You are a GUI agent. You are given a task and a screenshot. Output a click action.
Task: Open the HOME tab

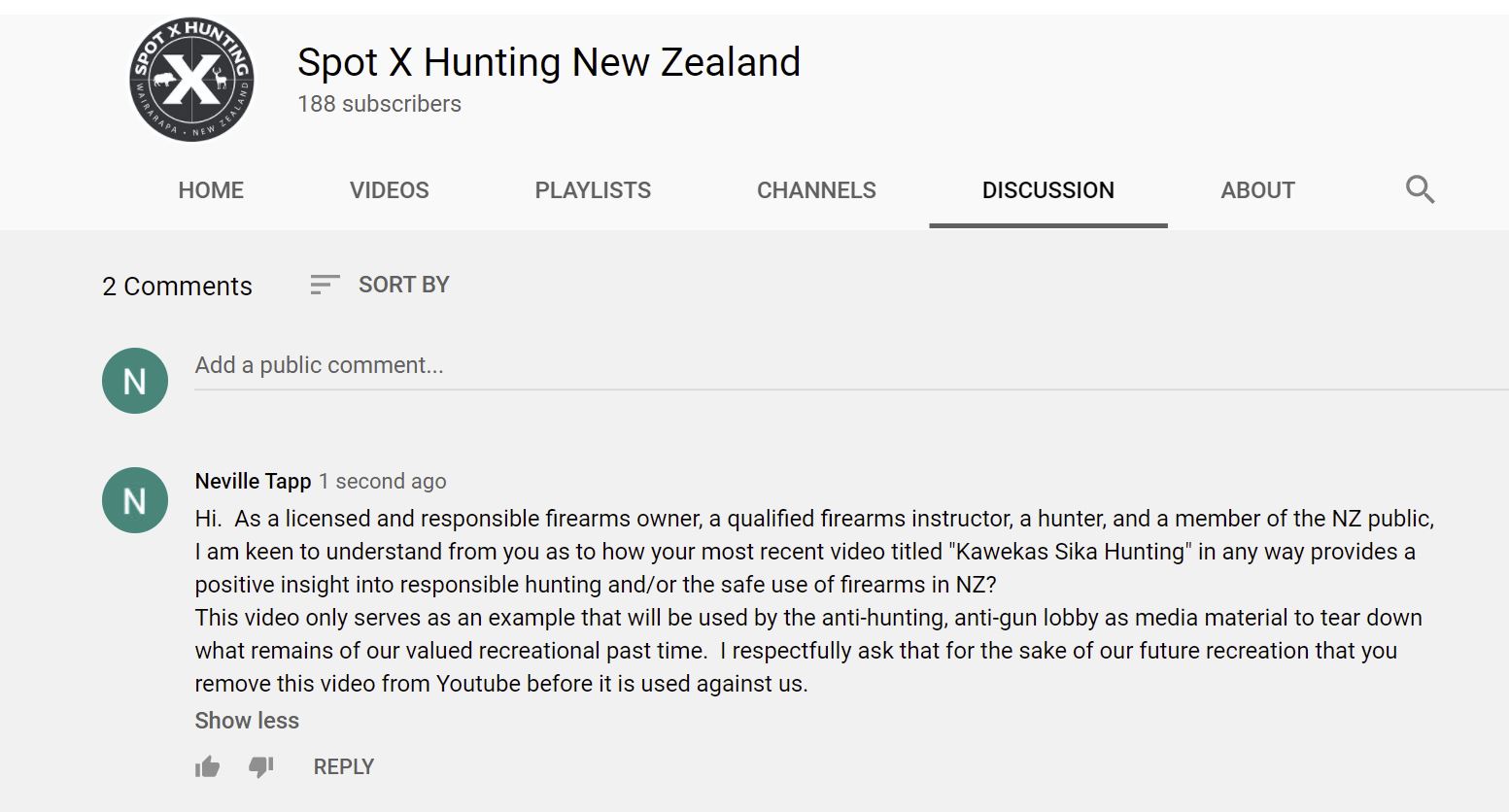211,190
